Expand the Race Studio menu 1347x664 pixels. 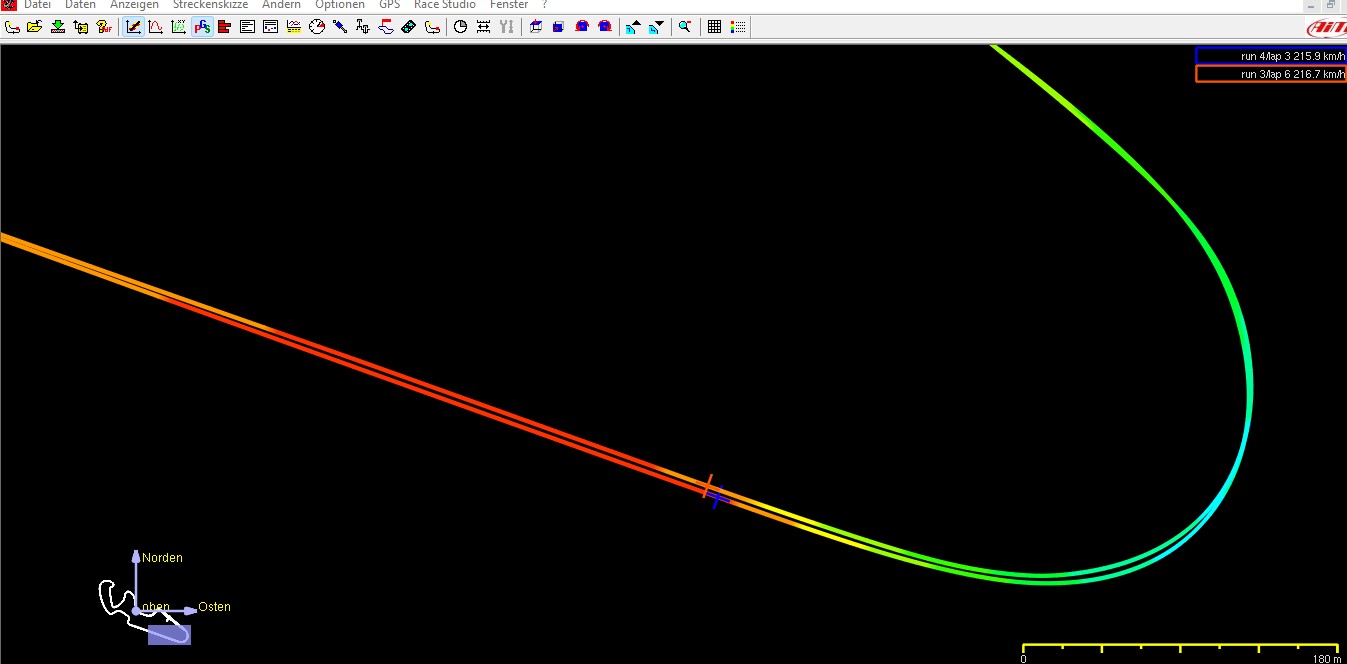[x=444, y=5]
